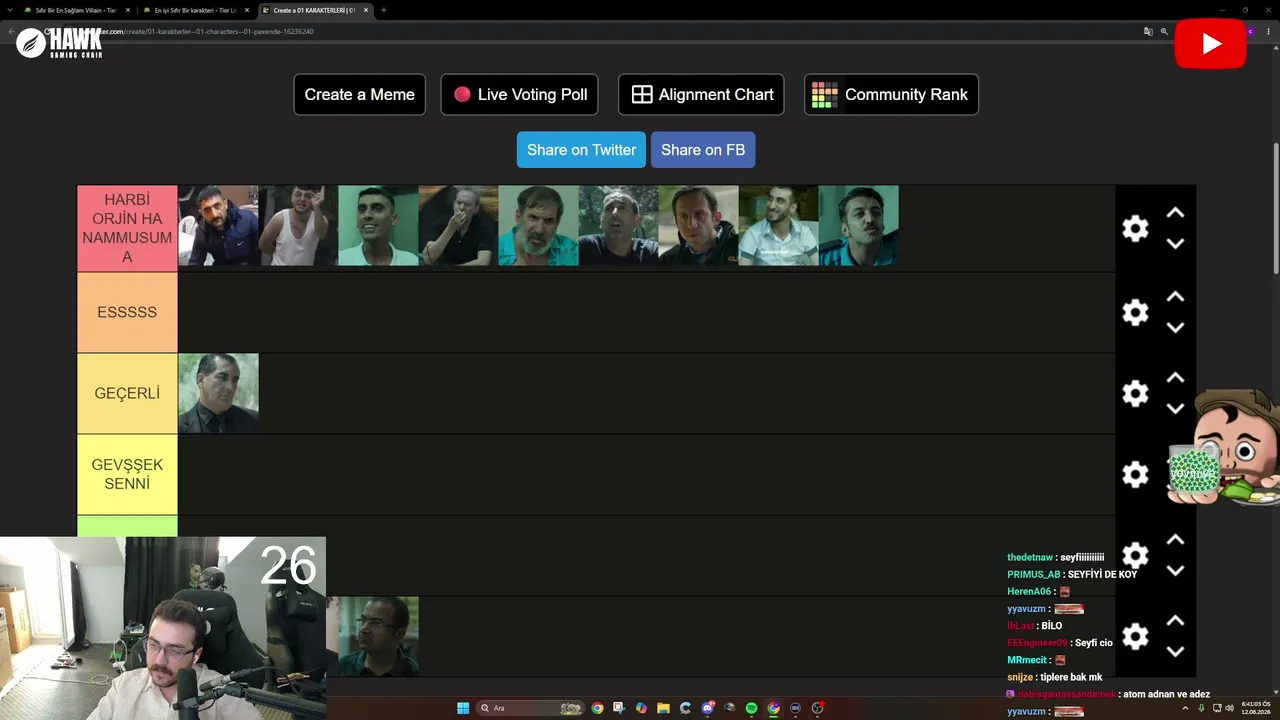View the Community Rank

point(891,94)
